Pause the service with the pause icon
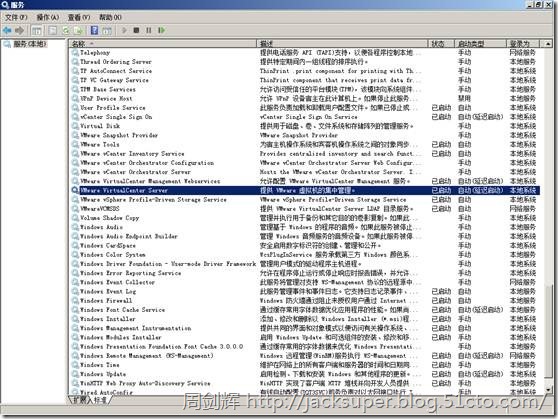 pyautogui.click(x=149, y=31)
